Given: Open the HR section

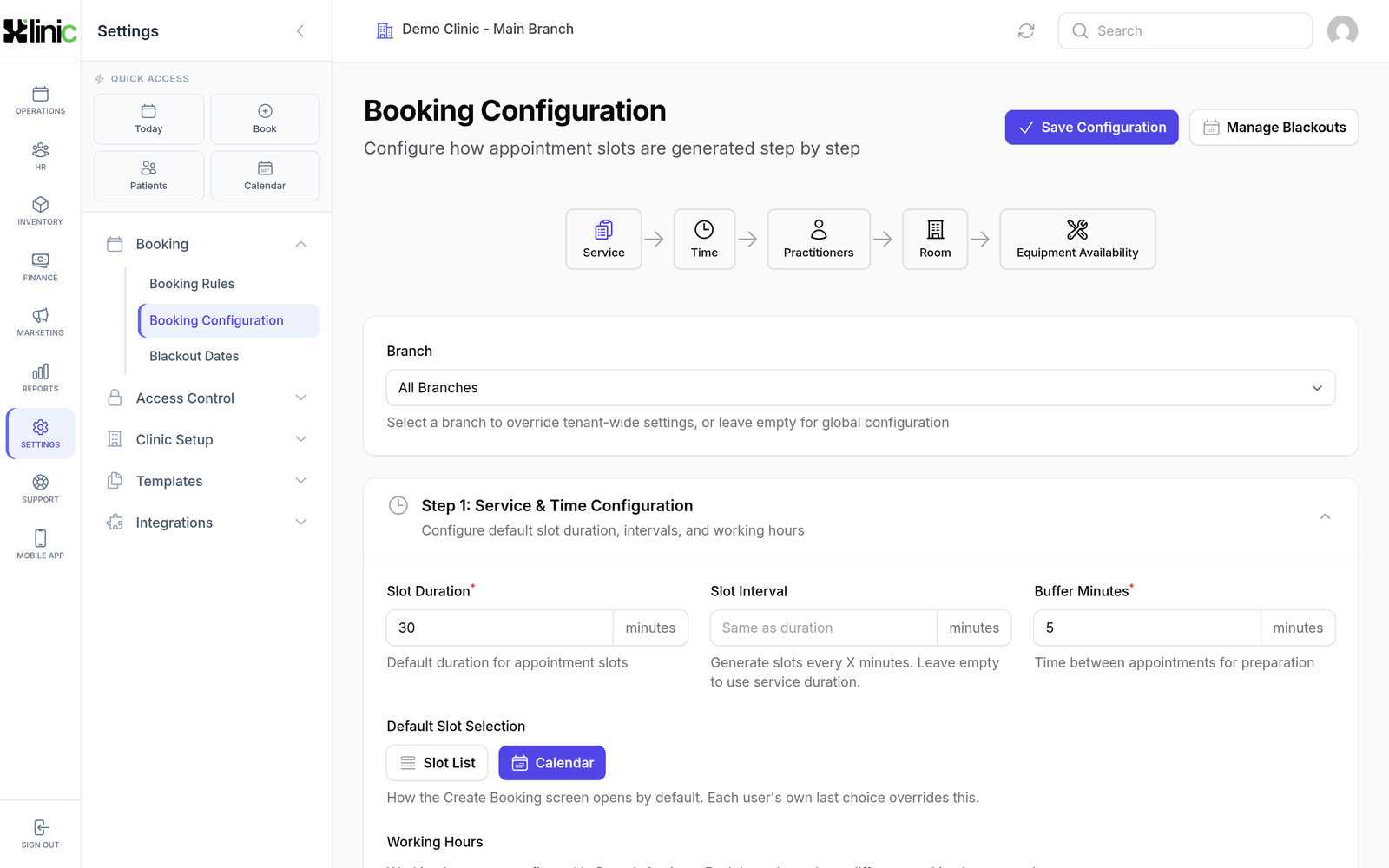Looking at the screenshot, I should [40, 156].
